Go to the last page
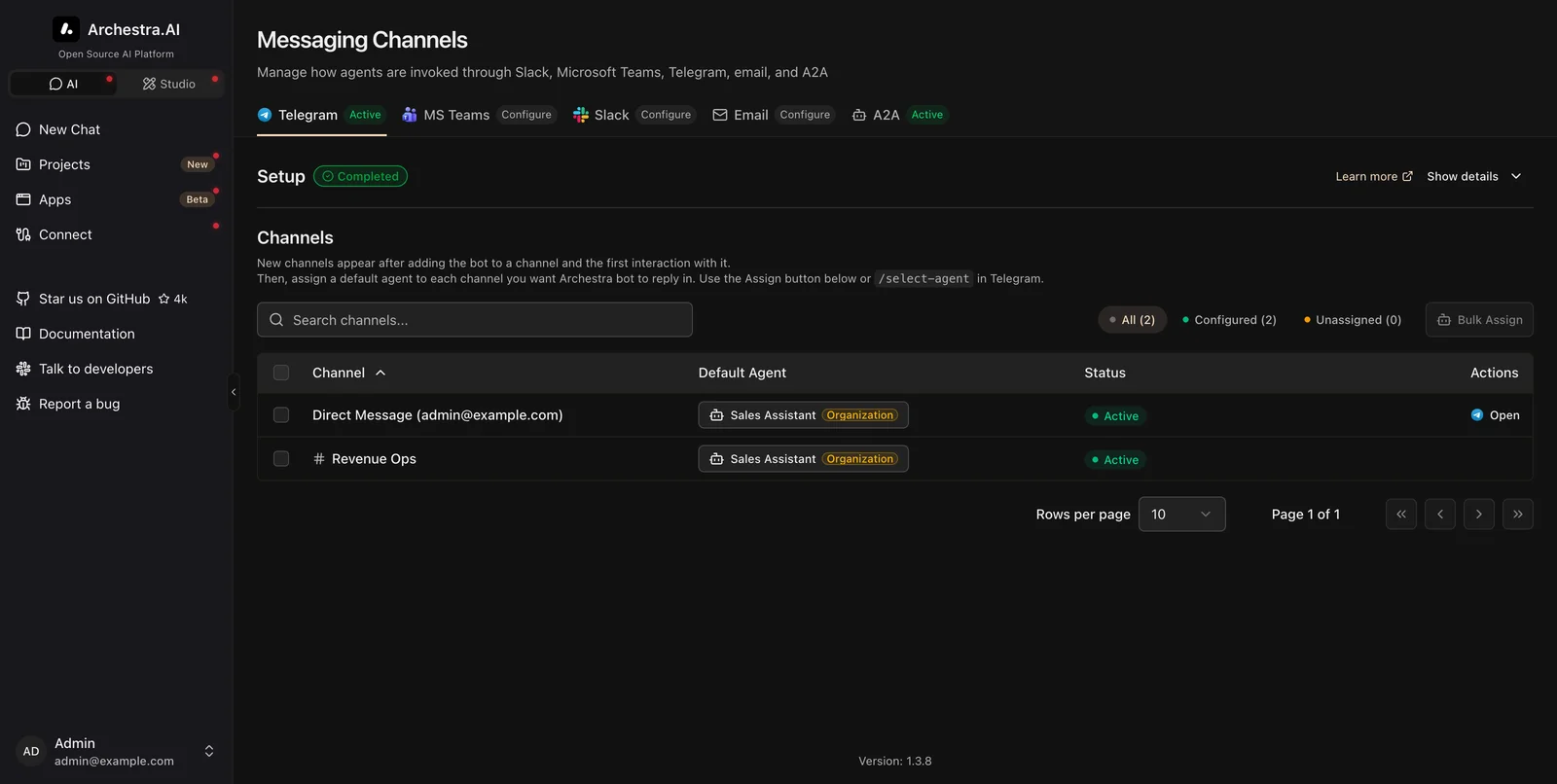Image resolution: width=1557 pixels, height=784 pixels. [x=1518, y=515]
